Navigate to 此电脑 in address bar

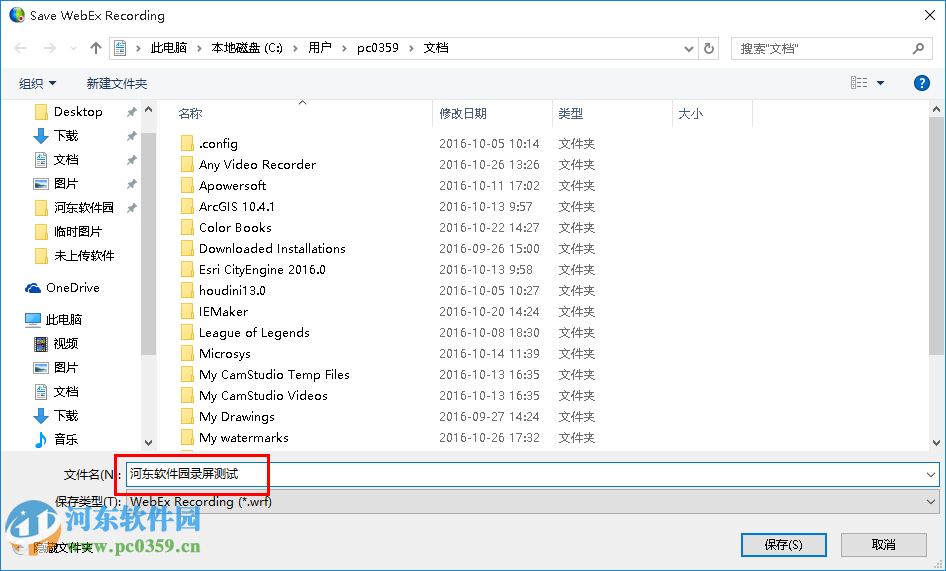[168, 48]
